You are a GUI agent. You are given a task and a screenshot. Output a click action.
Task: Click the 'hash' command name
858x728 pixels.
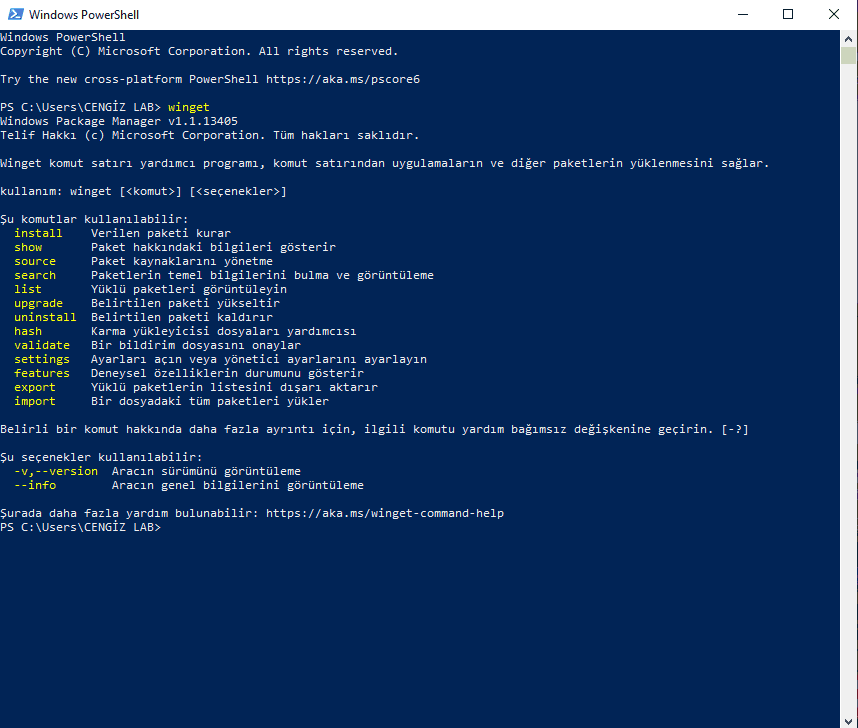click(28, 332)
